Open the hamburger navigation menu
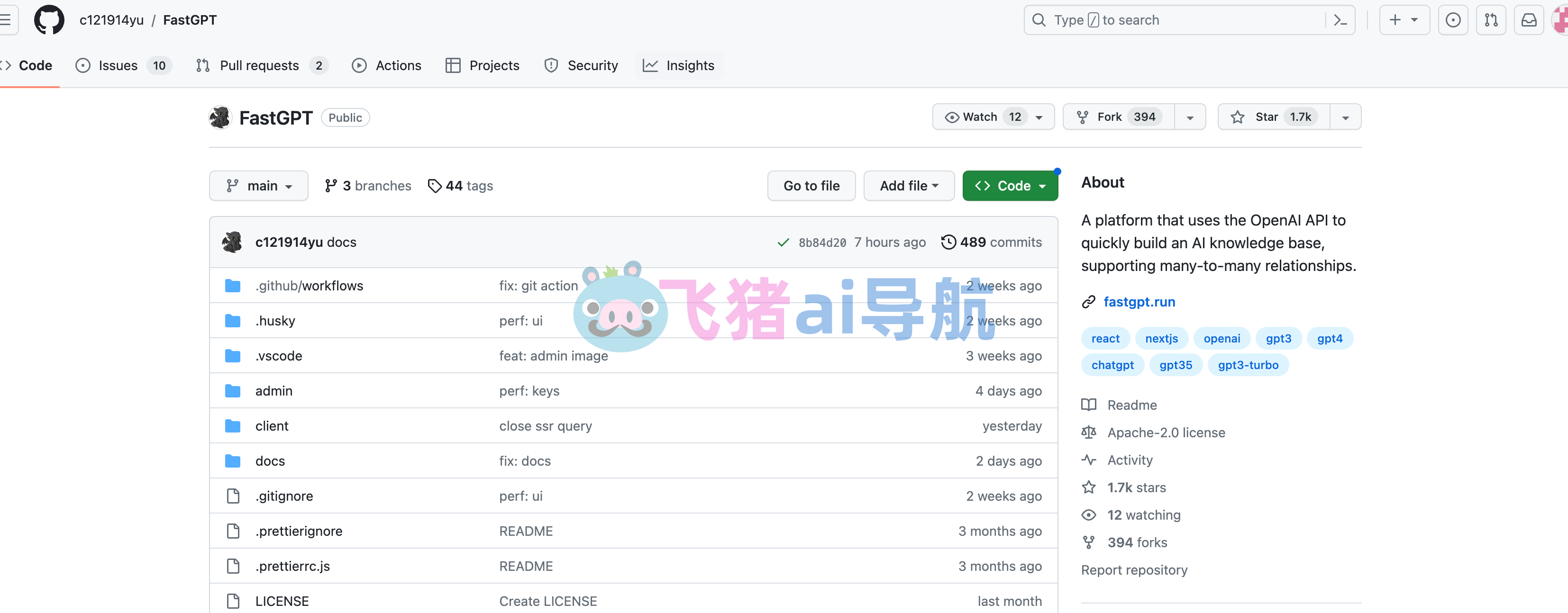Viewport: 1568px width, 613px height. point(6,20)
